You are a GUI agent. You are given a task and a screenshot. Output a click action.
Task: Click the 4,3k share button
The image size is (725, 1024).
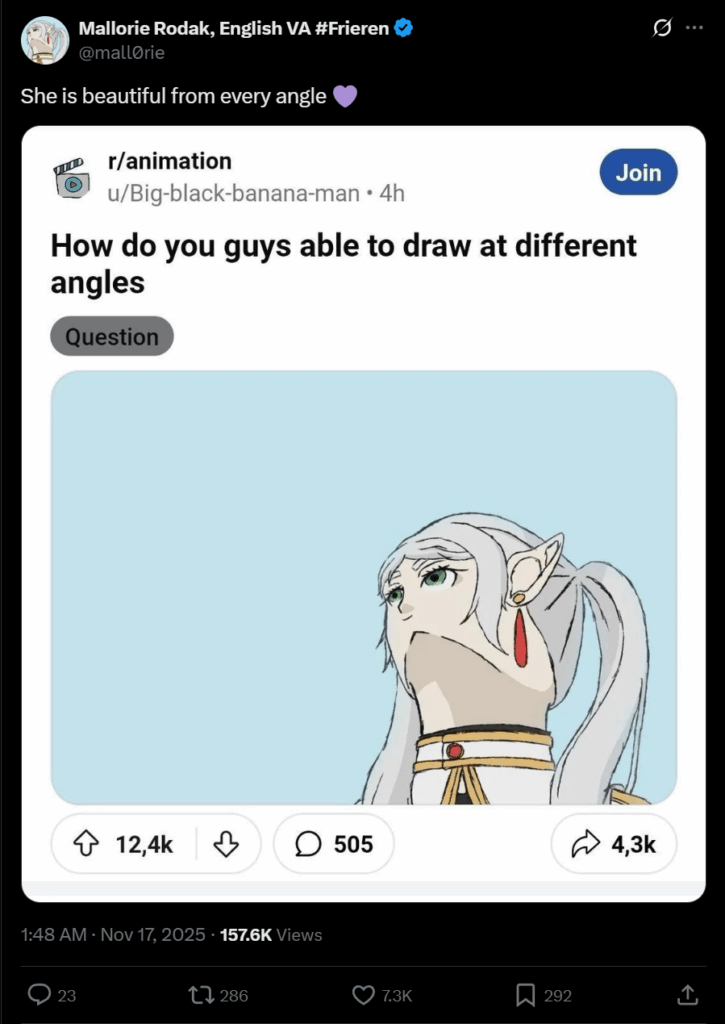614,845
